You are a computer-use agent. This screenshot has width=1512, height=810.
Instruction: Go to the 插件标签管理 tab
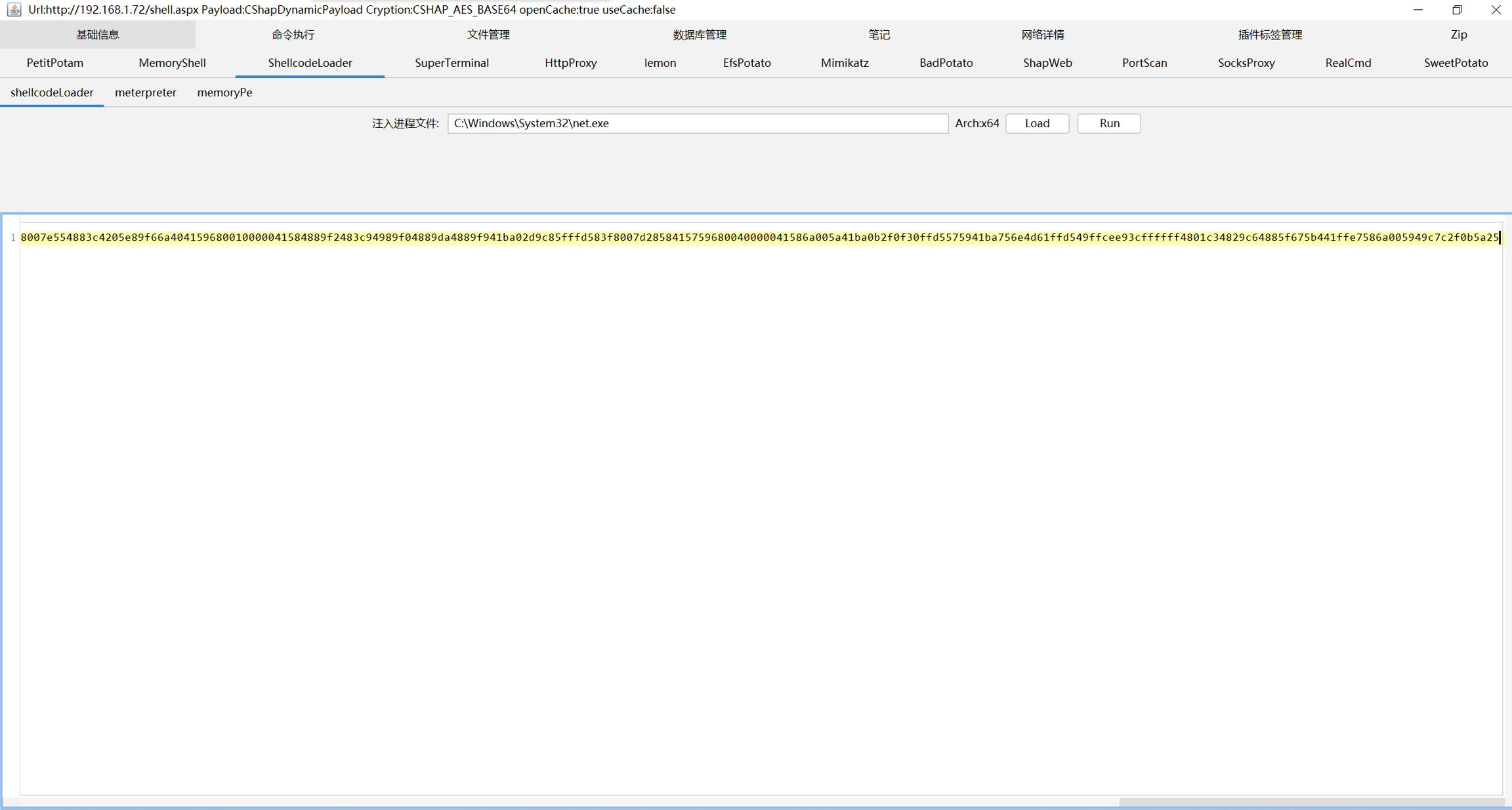(x=1269, y=35)
